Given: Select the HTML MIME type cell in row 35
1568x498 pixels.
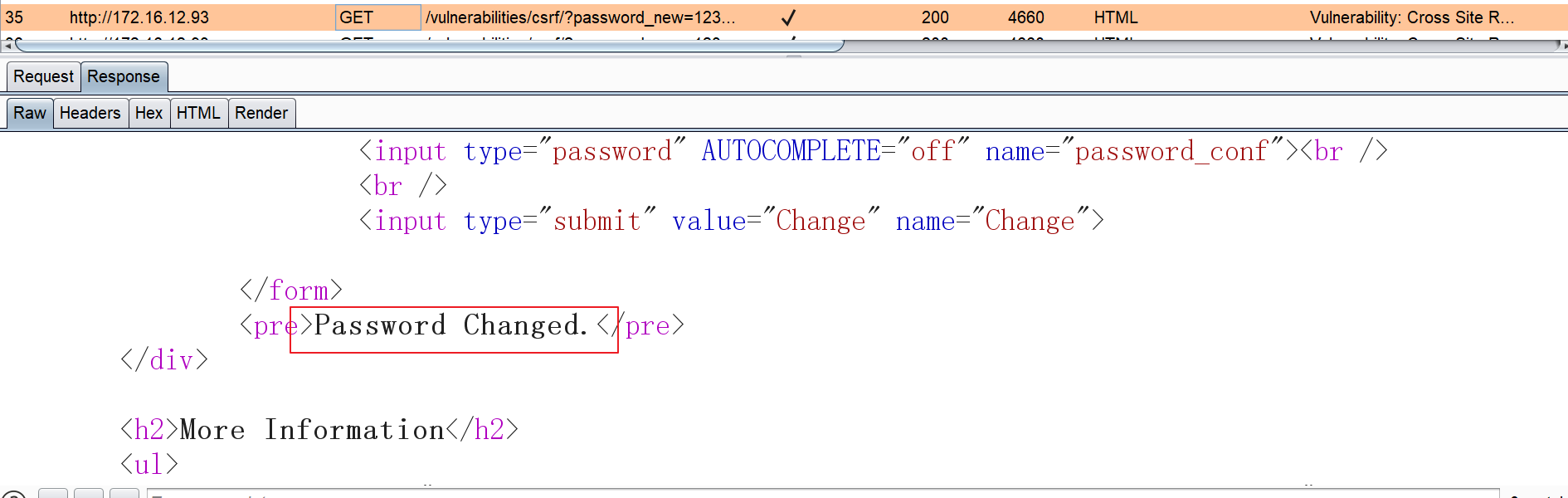Looking at the screenshot, I should [1116, 17].
